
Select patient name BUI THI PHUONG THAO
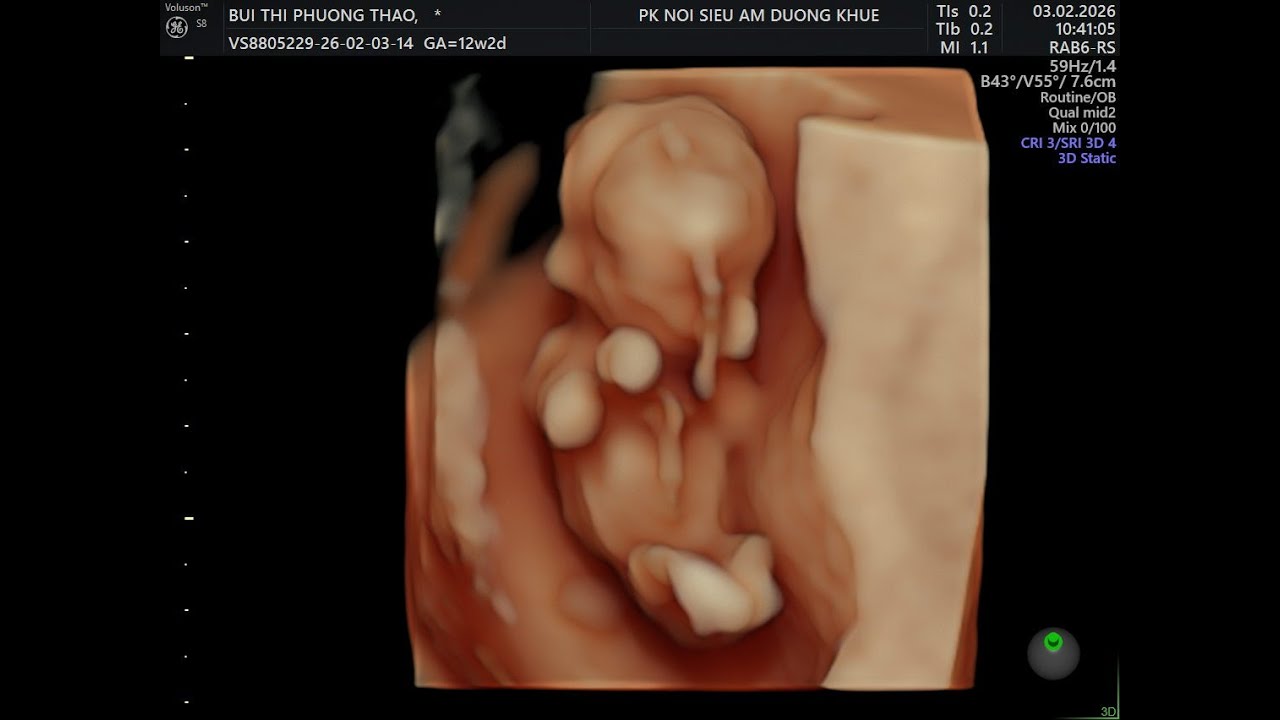[x=323, y=15]
